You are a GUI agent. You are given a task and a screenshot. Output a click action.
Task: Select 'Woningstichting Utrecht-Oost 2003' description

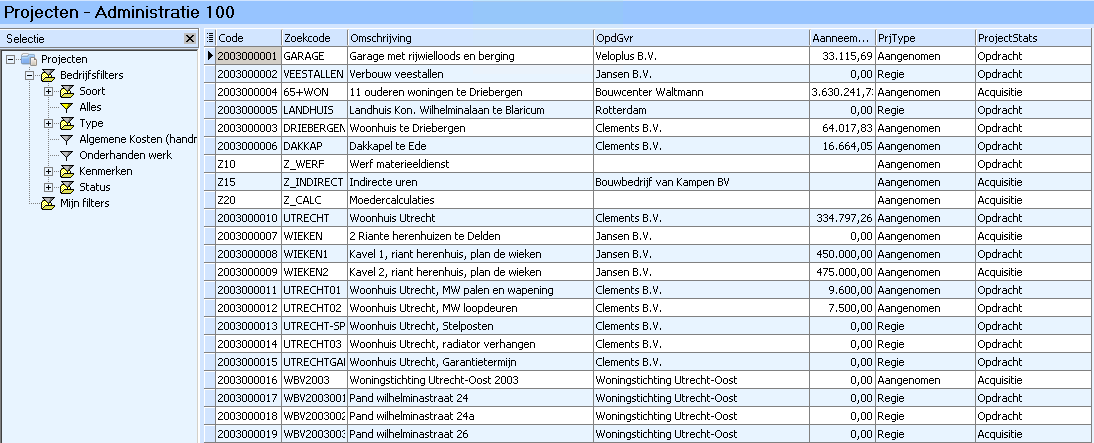tap(470, 380)
